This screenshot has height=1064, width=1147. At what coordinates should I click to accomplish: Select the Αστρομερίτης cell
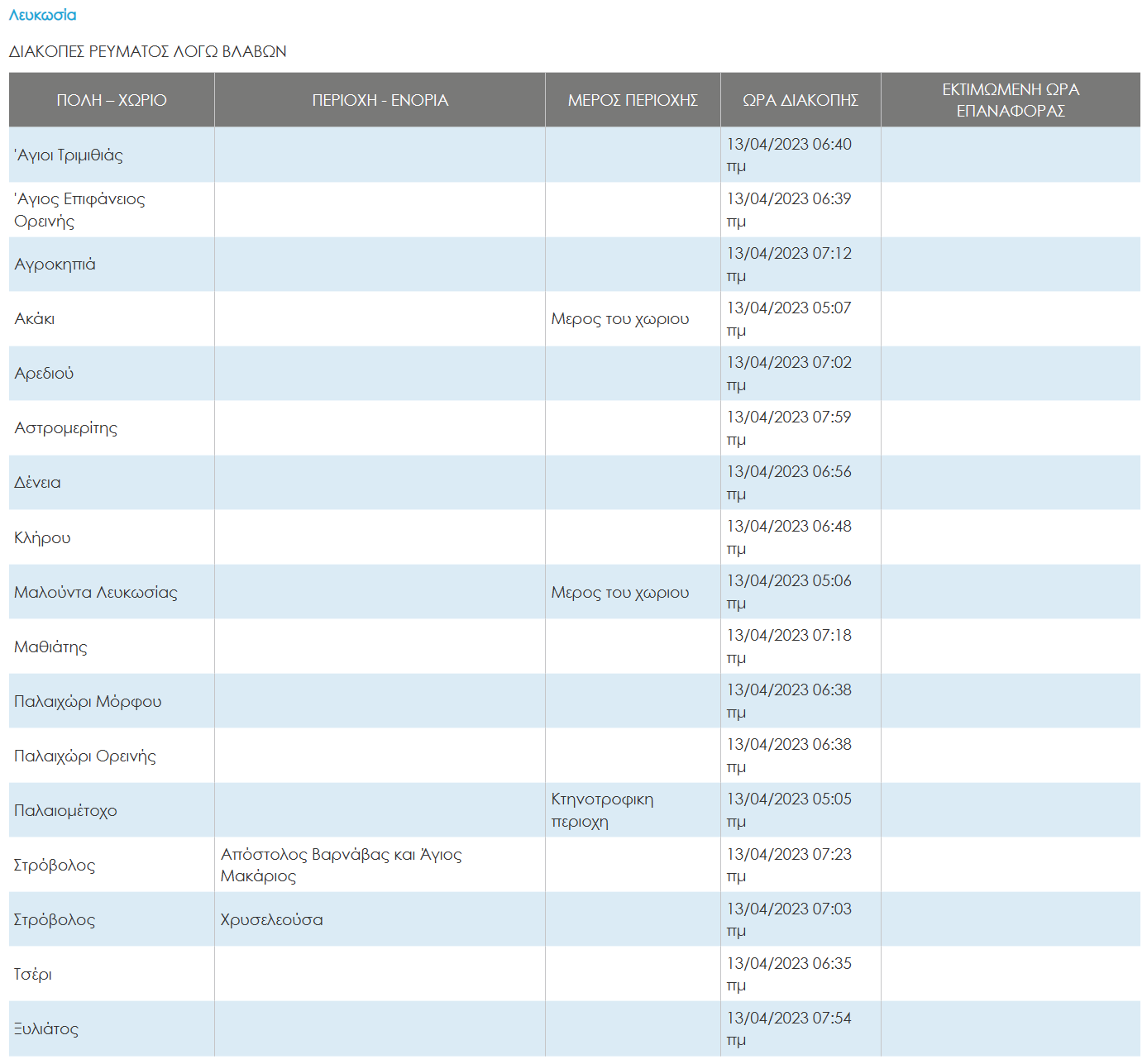(112, 428)
